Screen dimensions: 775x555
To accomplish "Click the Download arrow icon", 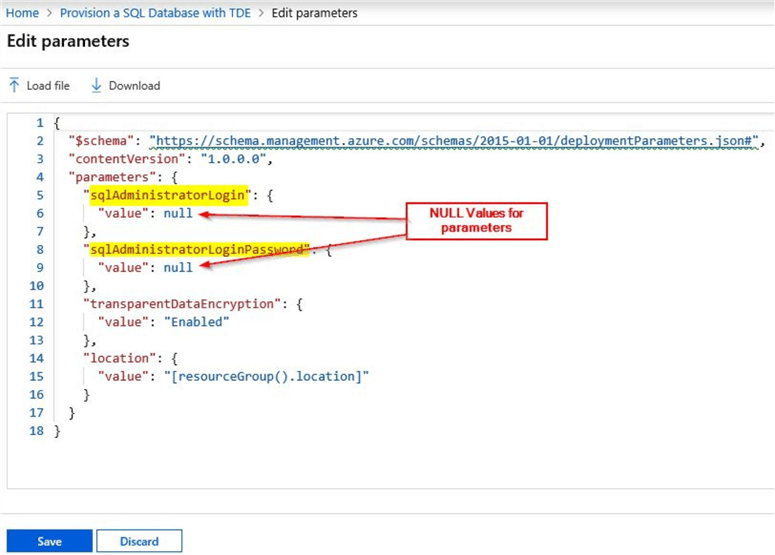I will [x=97, y=86].
